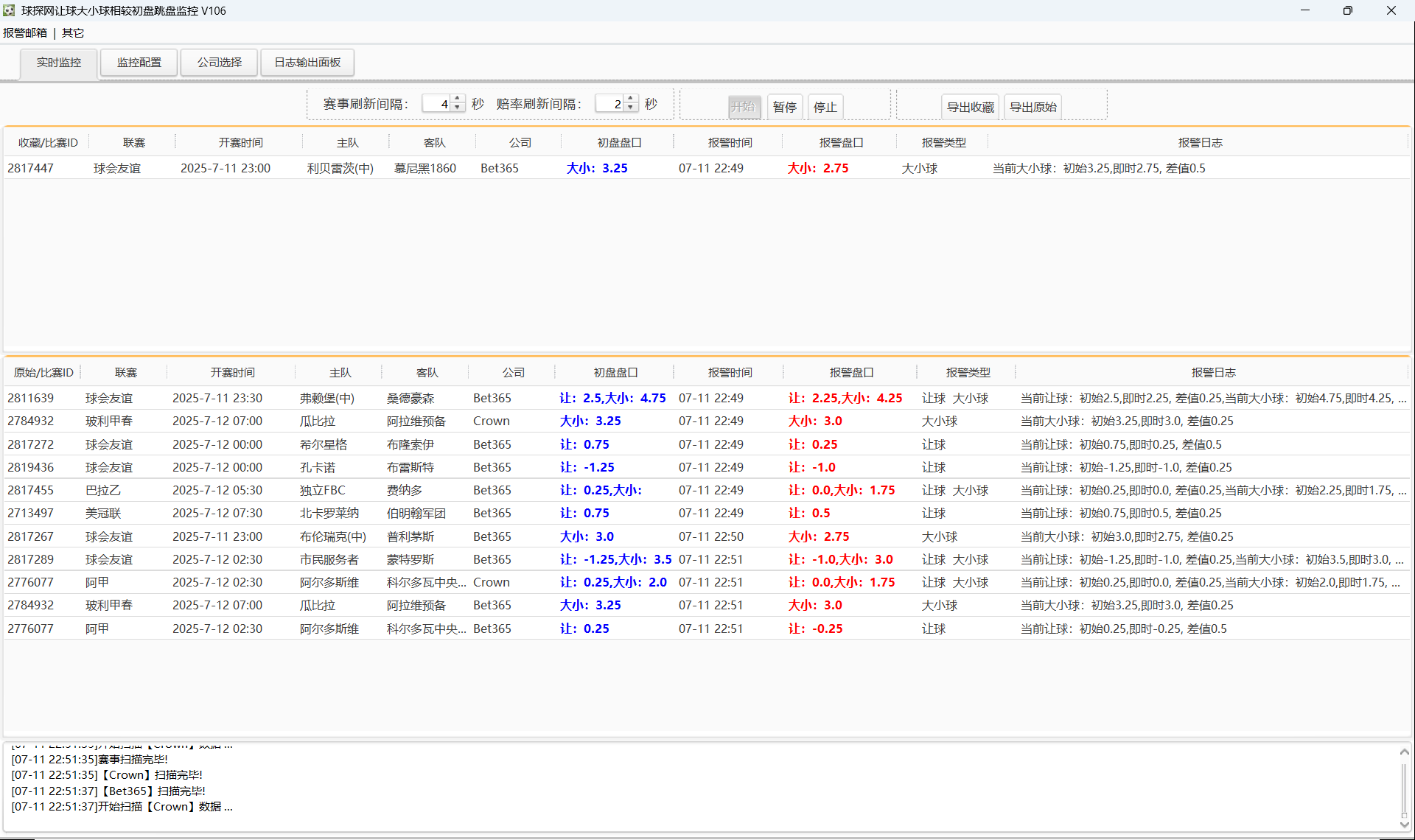Select row 2817447 in favorites table

[706, 168]
